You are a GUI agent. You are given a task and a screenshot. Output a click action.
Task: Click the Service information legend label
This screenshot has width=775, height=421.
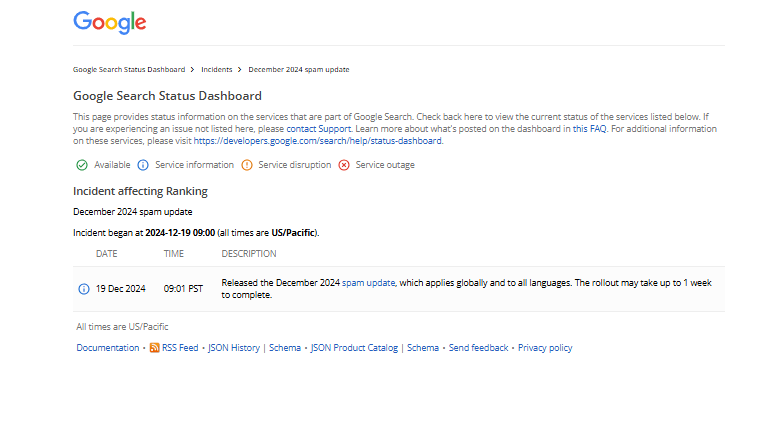point(194,165)
